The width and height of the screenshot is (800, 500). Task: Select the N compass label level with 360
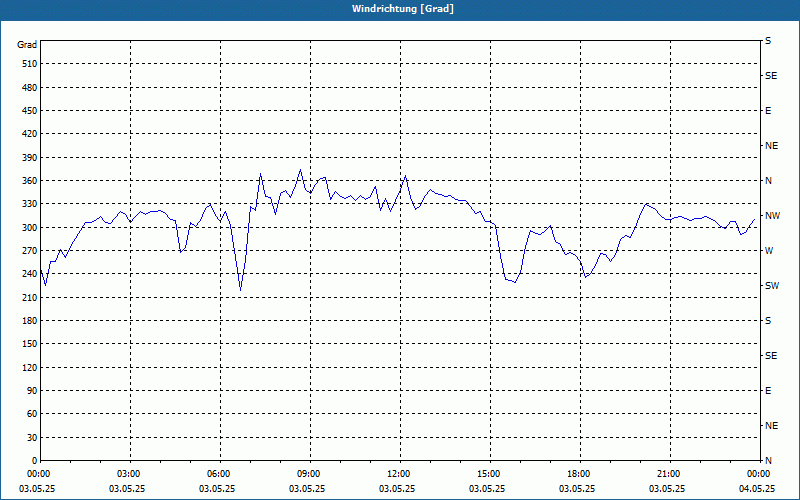768,181
